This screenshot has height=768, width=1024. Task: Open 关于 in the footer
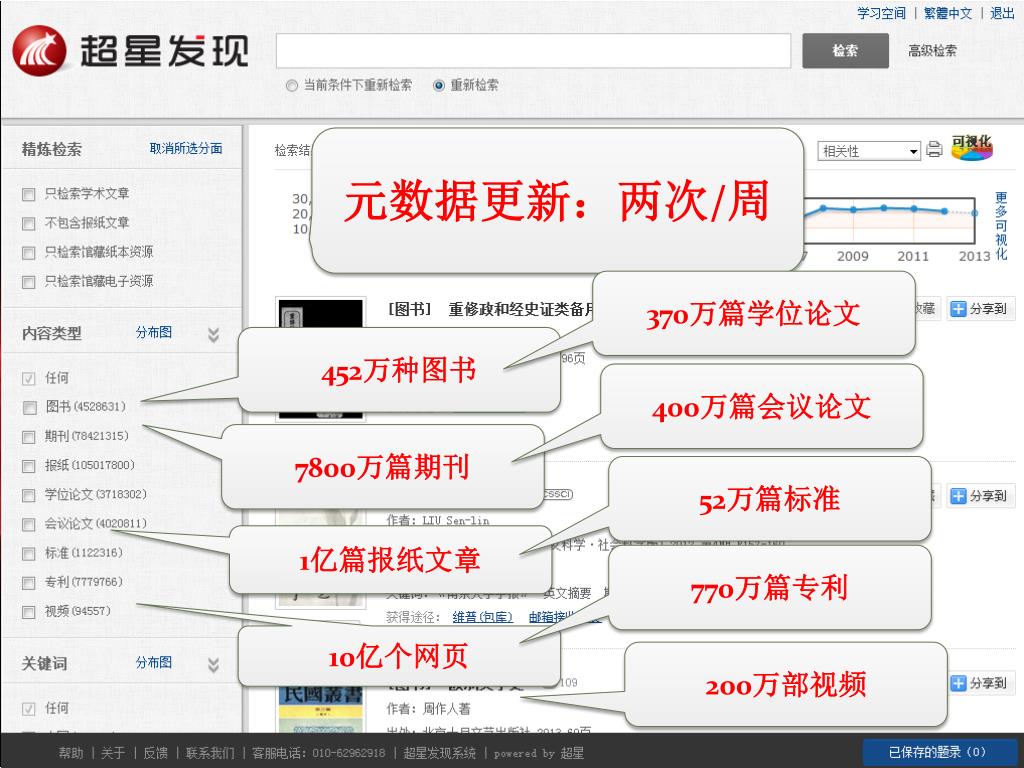(x=113, y=753)
